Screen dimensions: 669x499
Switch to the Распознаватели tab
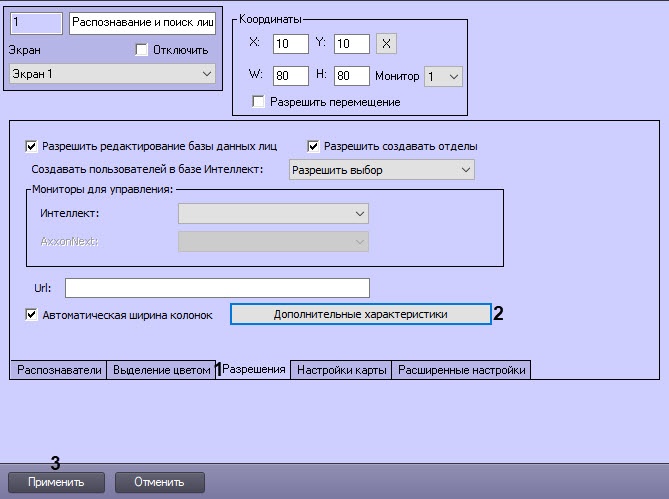pos(59,370)
